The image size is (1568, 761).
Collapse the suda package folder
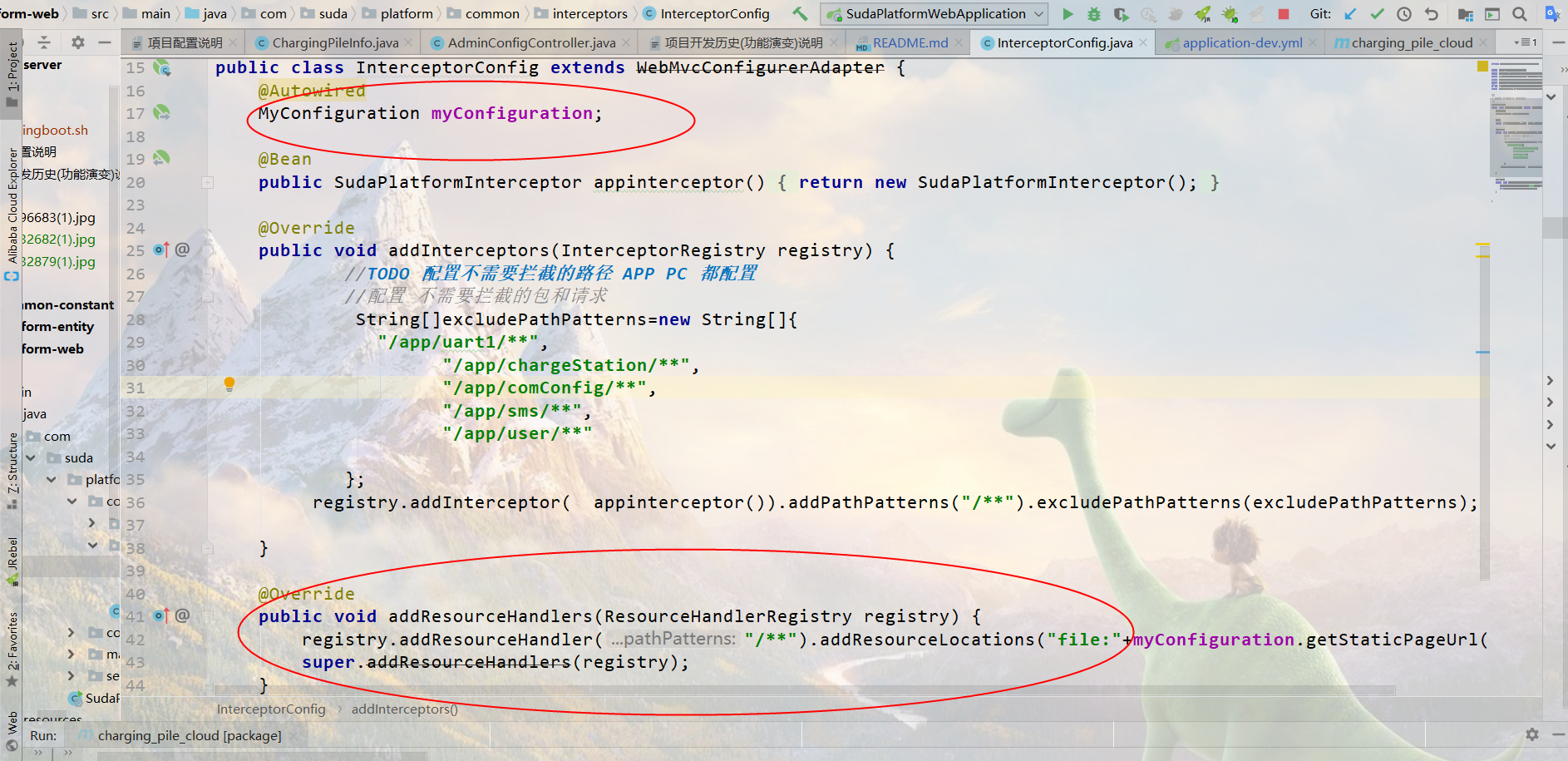click(x=31, y=457)
